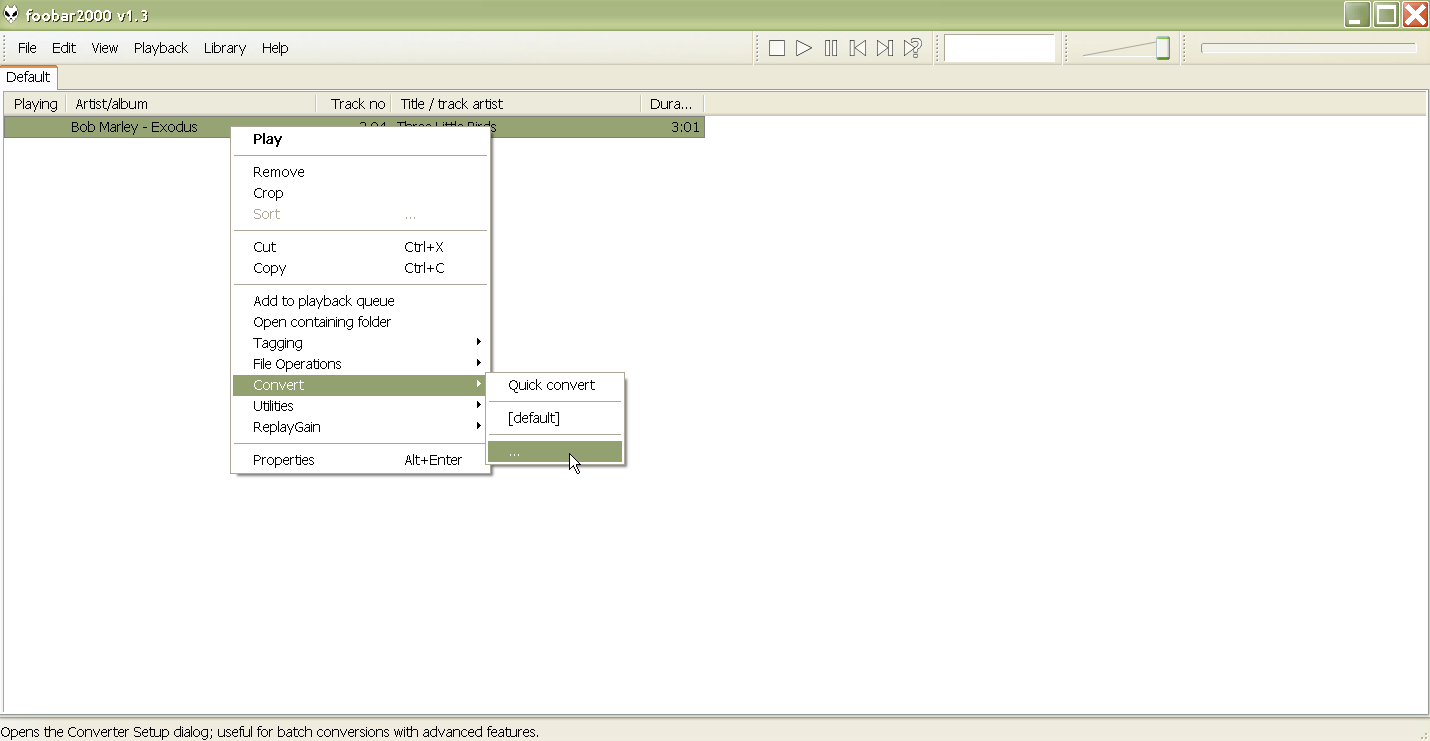Click the Duration column header
The width and height of the screenshot is (1430, 741).
pos(672,104)
